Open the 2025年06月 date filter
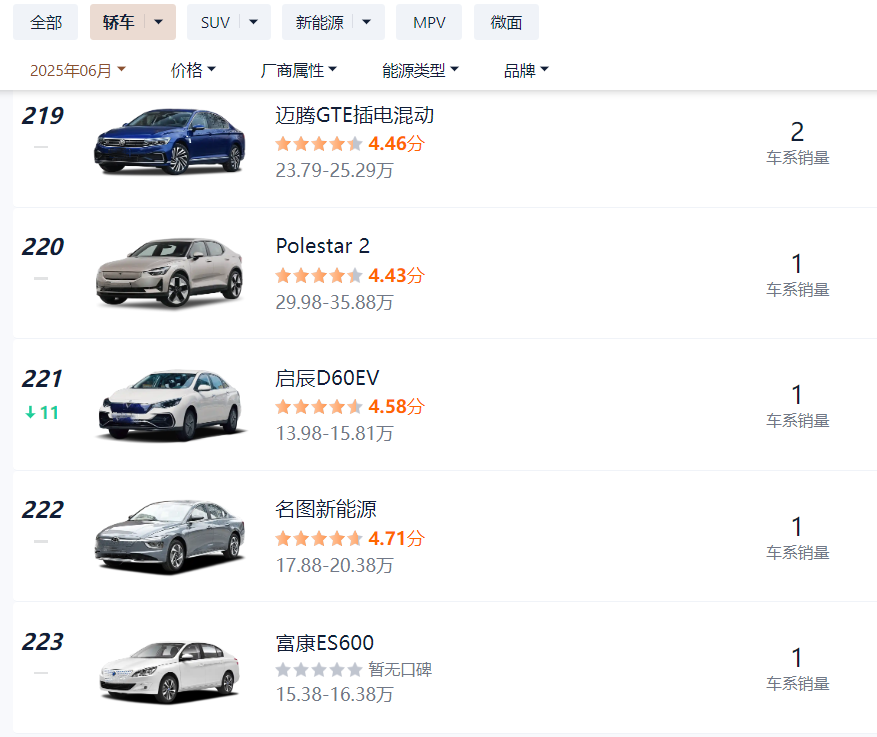This screenshot has width=877, height=737. pos(78,70)
